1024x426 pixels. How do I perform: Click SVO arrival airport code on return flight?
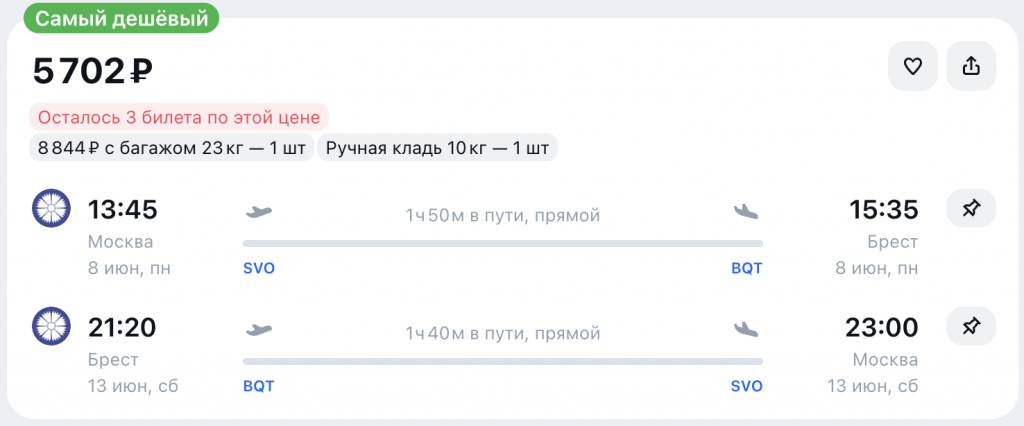tap(746, 386)
